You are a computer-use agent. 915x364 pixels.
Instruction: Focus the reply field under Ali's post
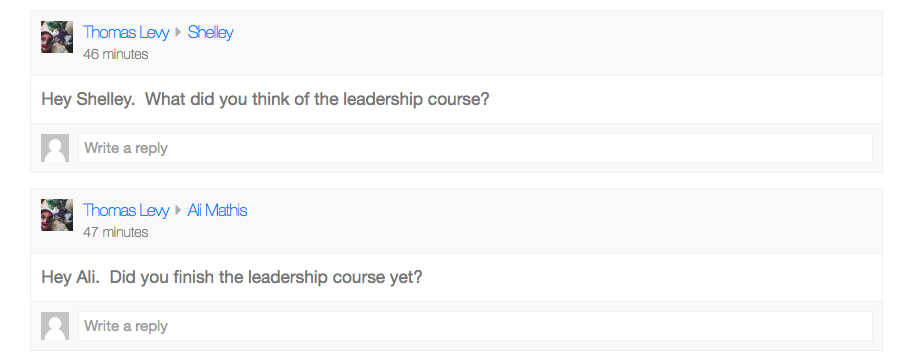tap(475, 326)
